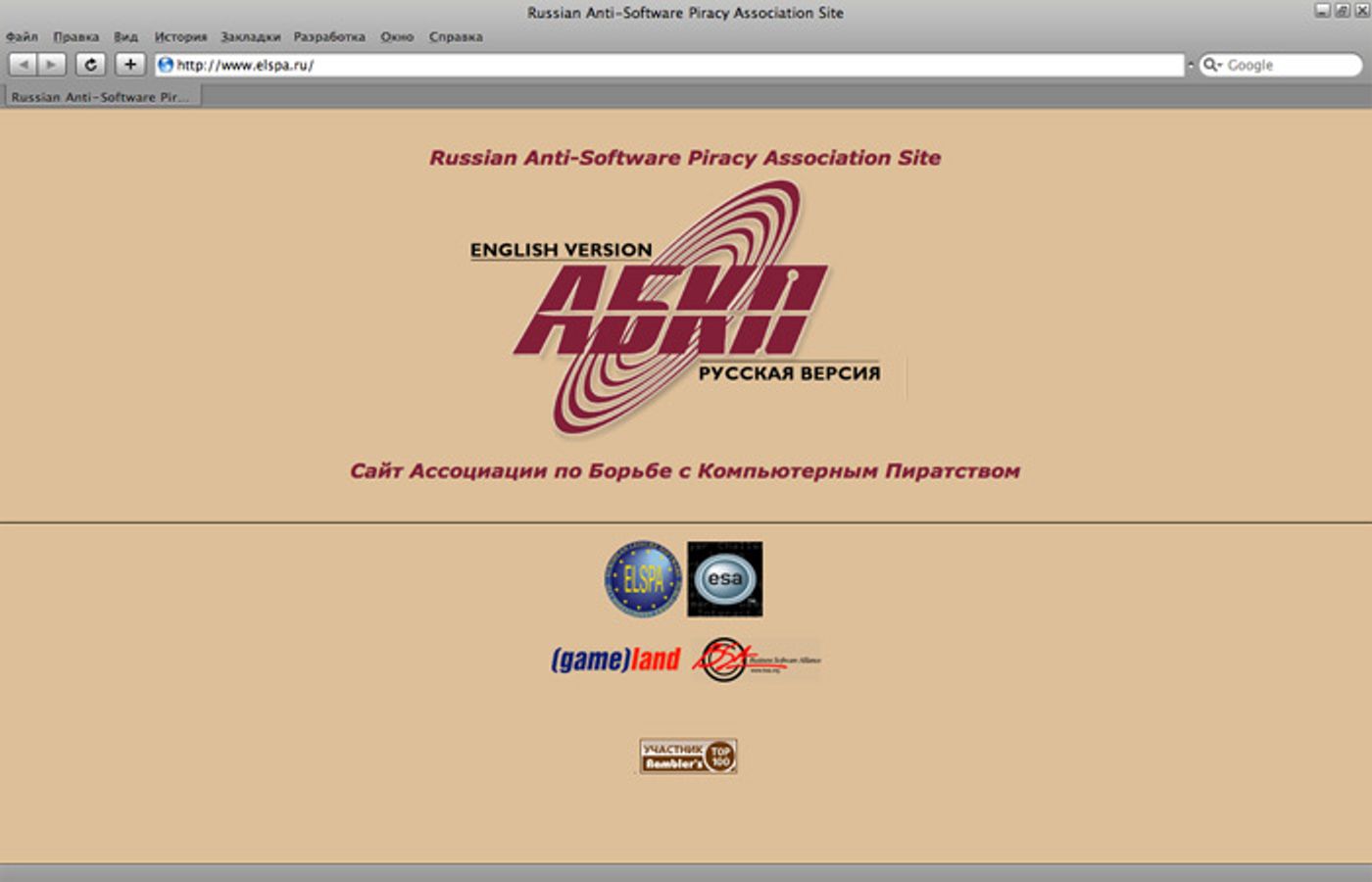Open the История menu
The height and width of the screenshot is (882, 1372).
point(180,37)
